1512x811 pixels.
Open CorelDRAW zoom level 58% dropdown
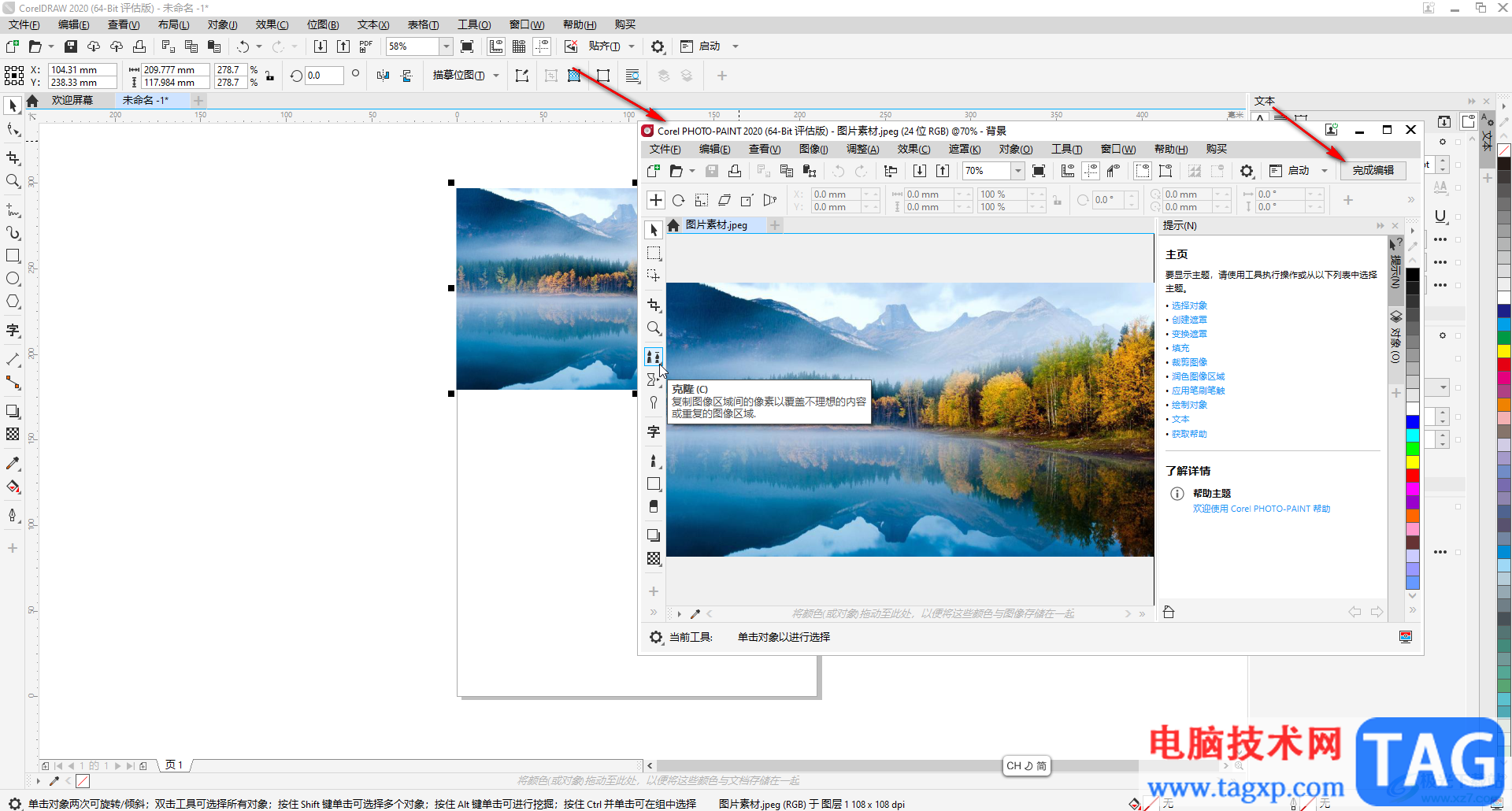(x=446, y=46)
